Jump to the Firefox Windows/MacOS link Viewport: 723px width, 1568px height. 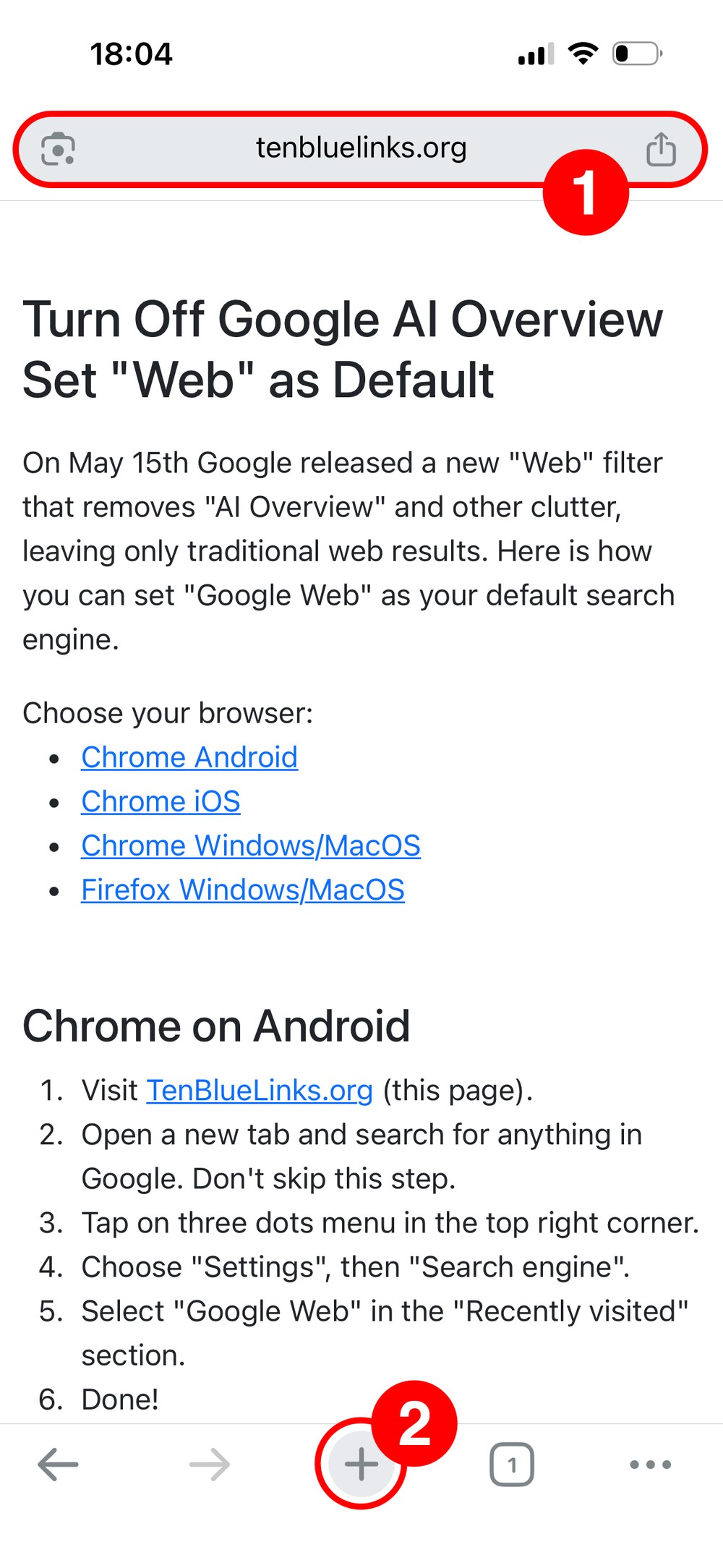pyautogui.click(x=243, y=890)
